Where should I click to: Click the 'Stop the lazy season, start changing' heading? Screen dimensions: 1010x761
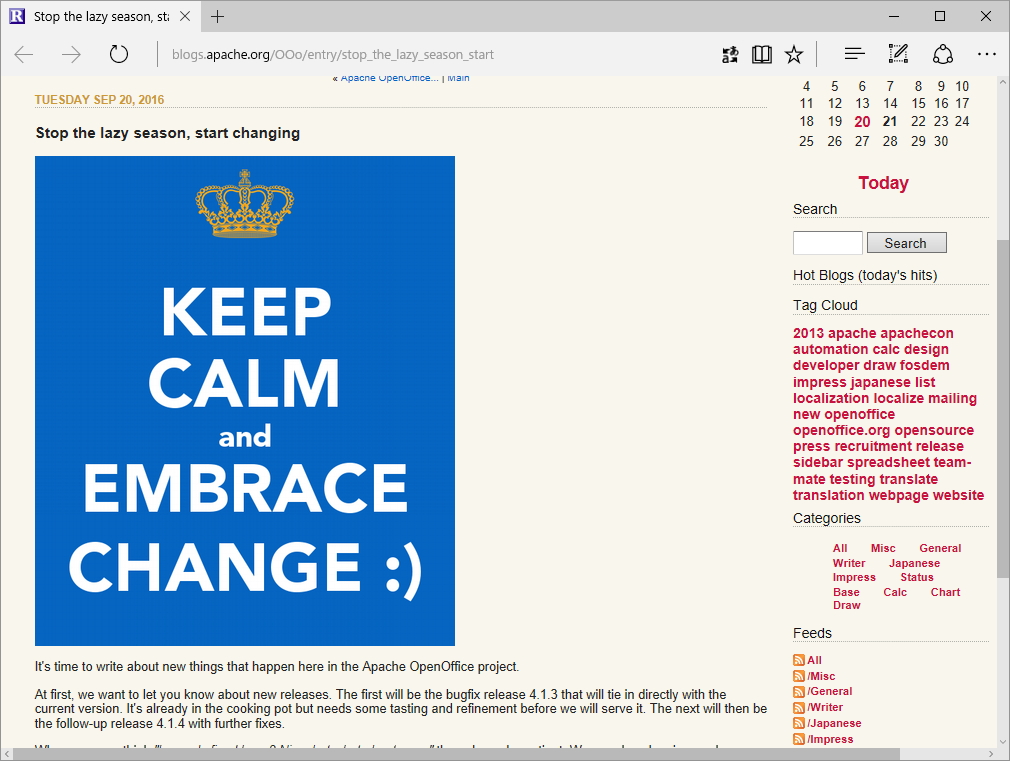[x=168, y=133]
